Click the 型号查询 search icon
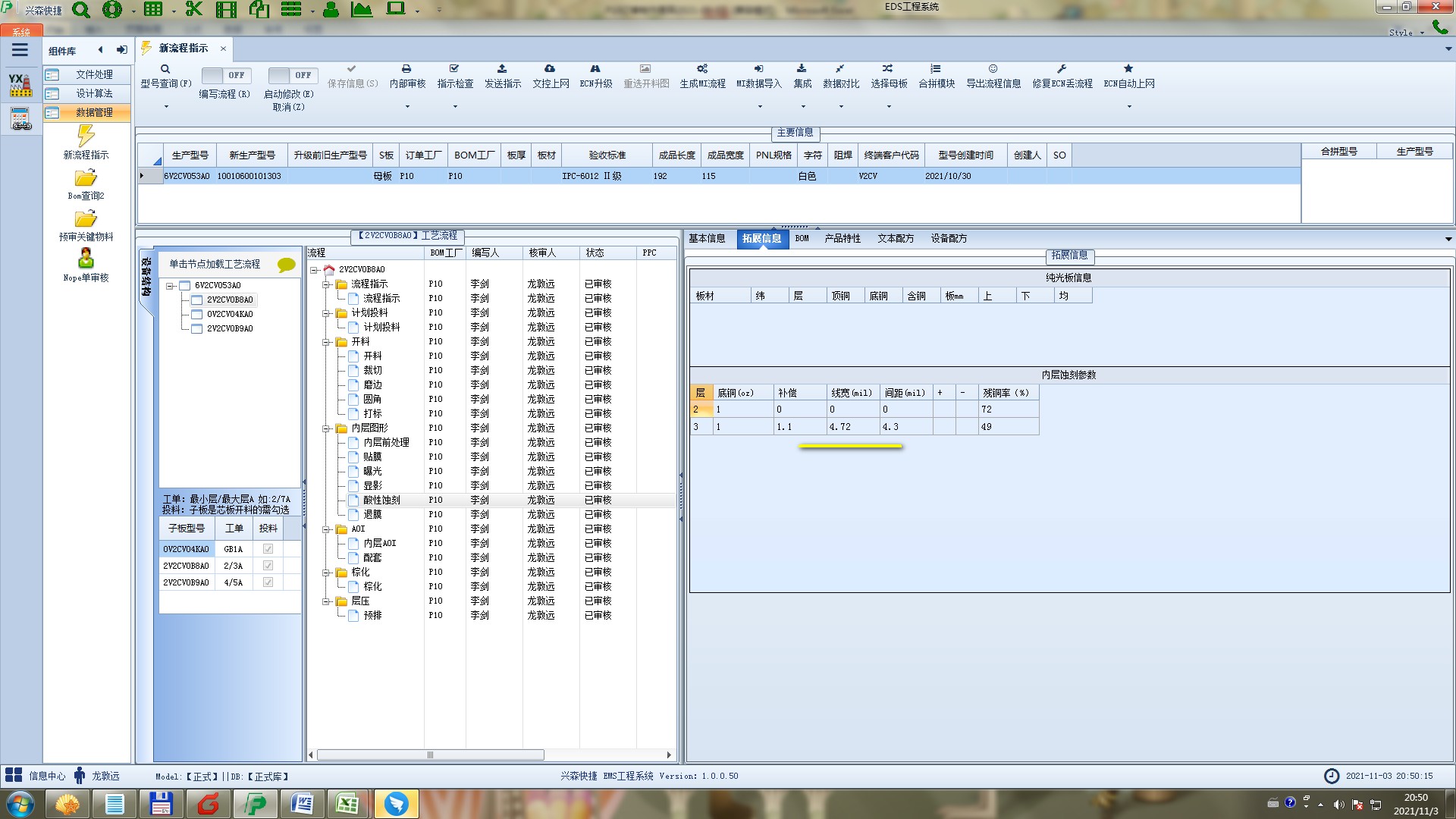This screenshot has width=1456, height=819. click(165, 69)
